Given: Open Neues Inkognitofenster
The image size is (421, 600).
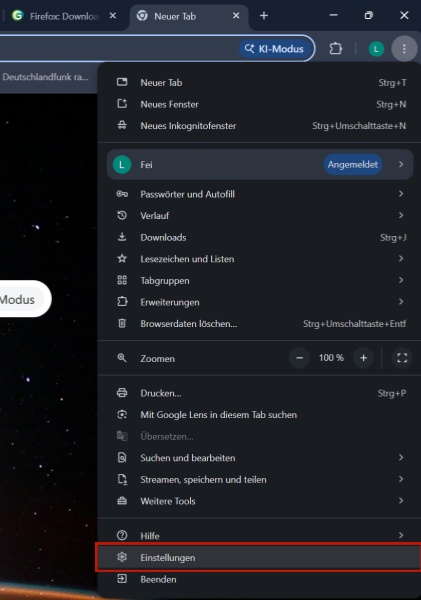Looking at the screenshot, I should 259,126.
